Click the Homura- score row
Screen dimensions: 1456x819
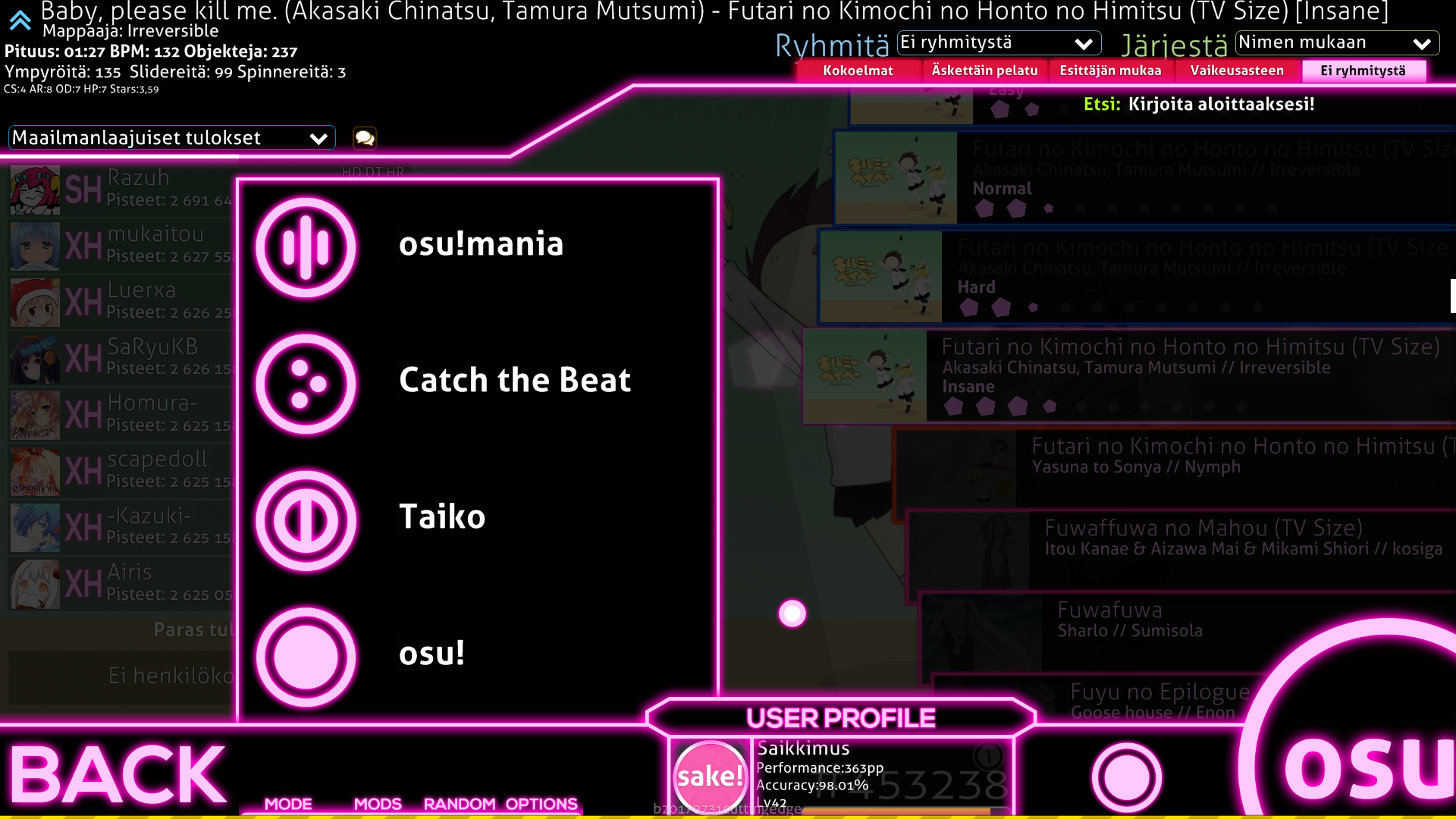(x=121, y=415)
